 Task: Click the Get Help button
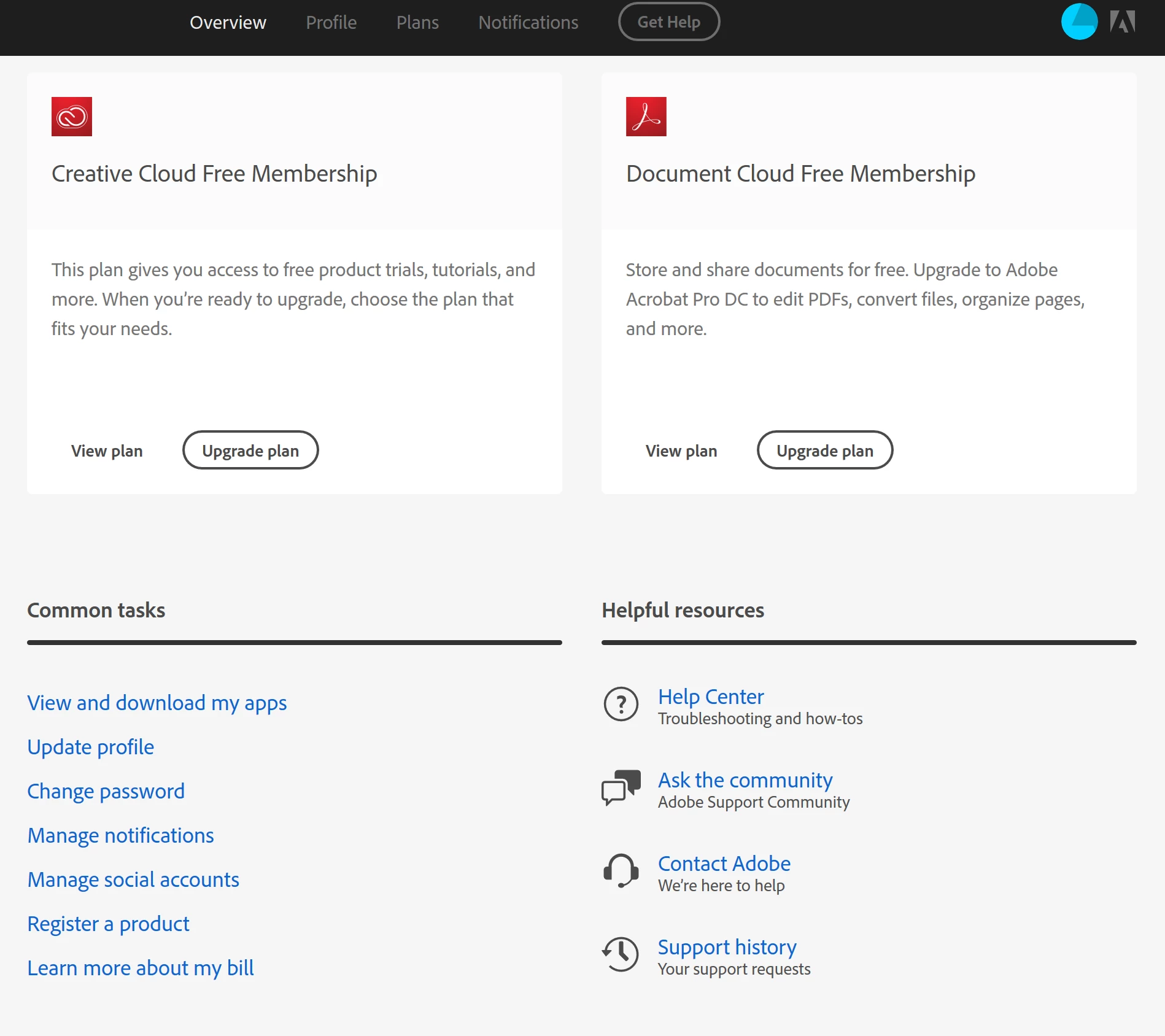[668, 22]
